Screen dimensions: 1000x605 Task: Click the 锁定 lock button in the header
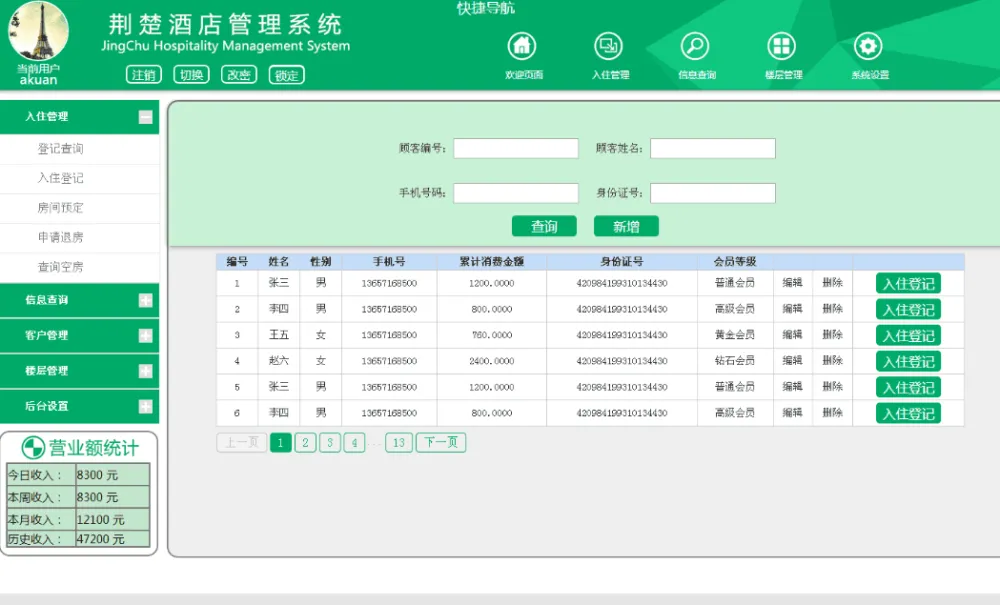coord(286,74)
